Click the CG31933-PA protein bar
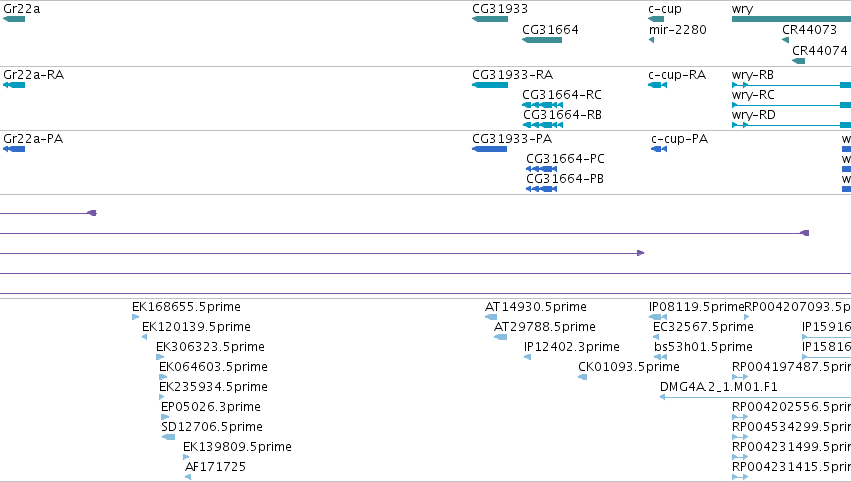Screen dimensions: 851x482 (490, 149)
